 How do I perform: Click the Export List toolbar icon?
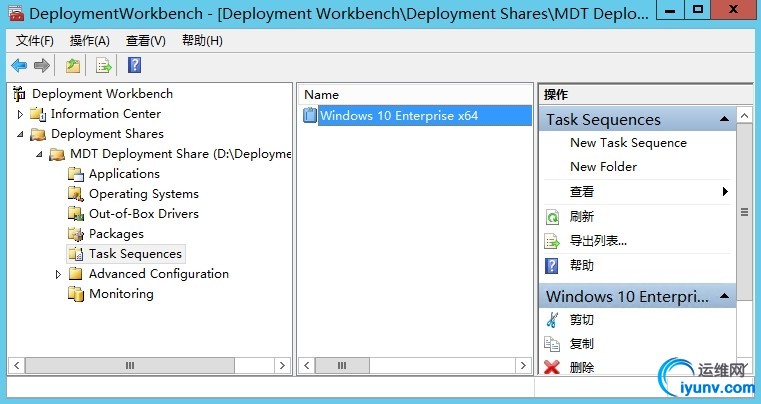click(x=103, y=65)
